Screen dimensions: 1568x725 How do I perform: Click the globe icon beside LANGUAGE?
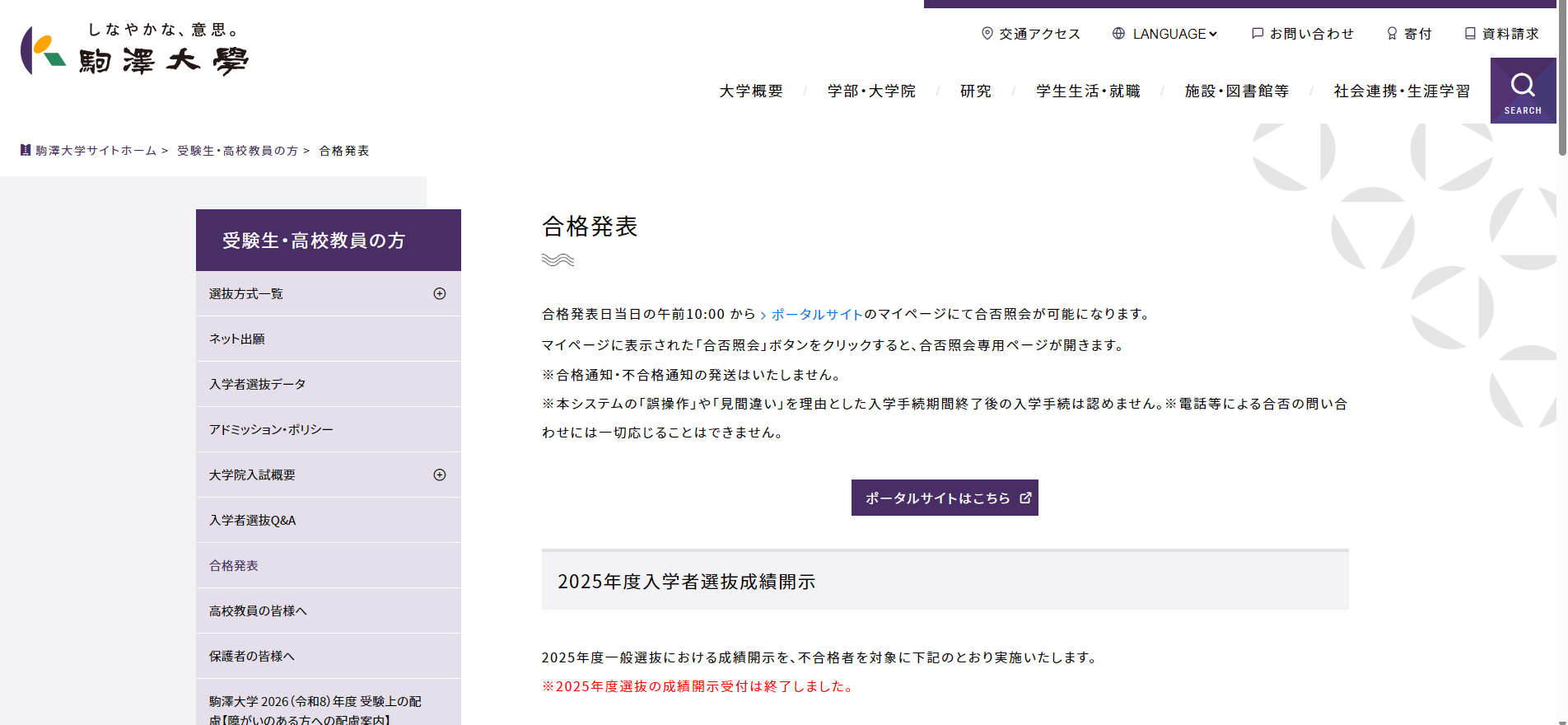1118,33
